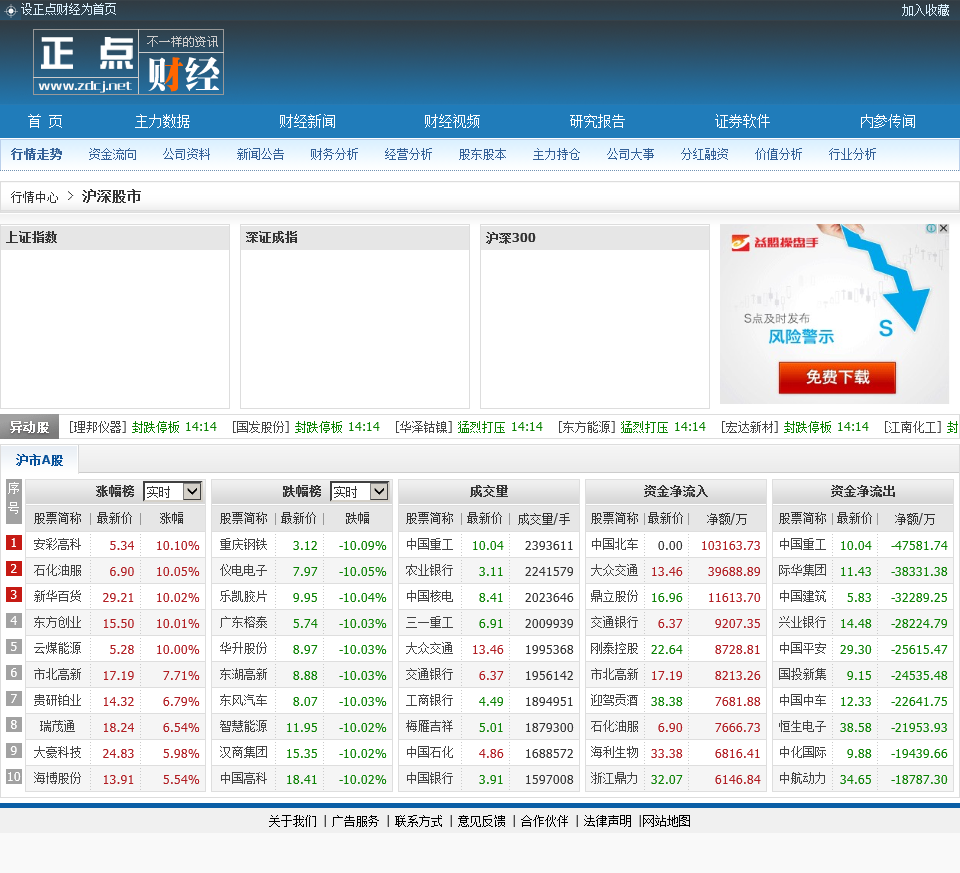
Task: Select the 行情走势 sub-tab
Action: point(36,154)
